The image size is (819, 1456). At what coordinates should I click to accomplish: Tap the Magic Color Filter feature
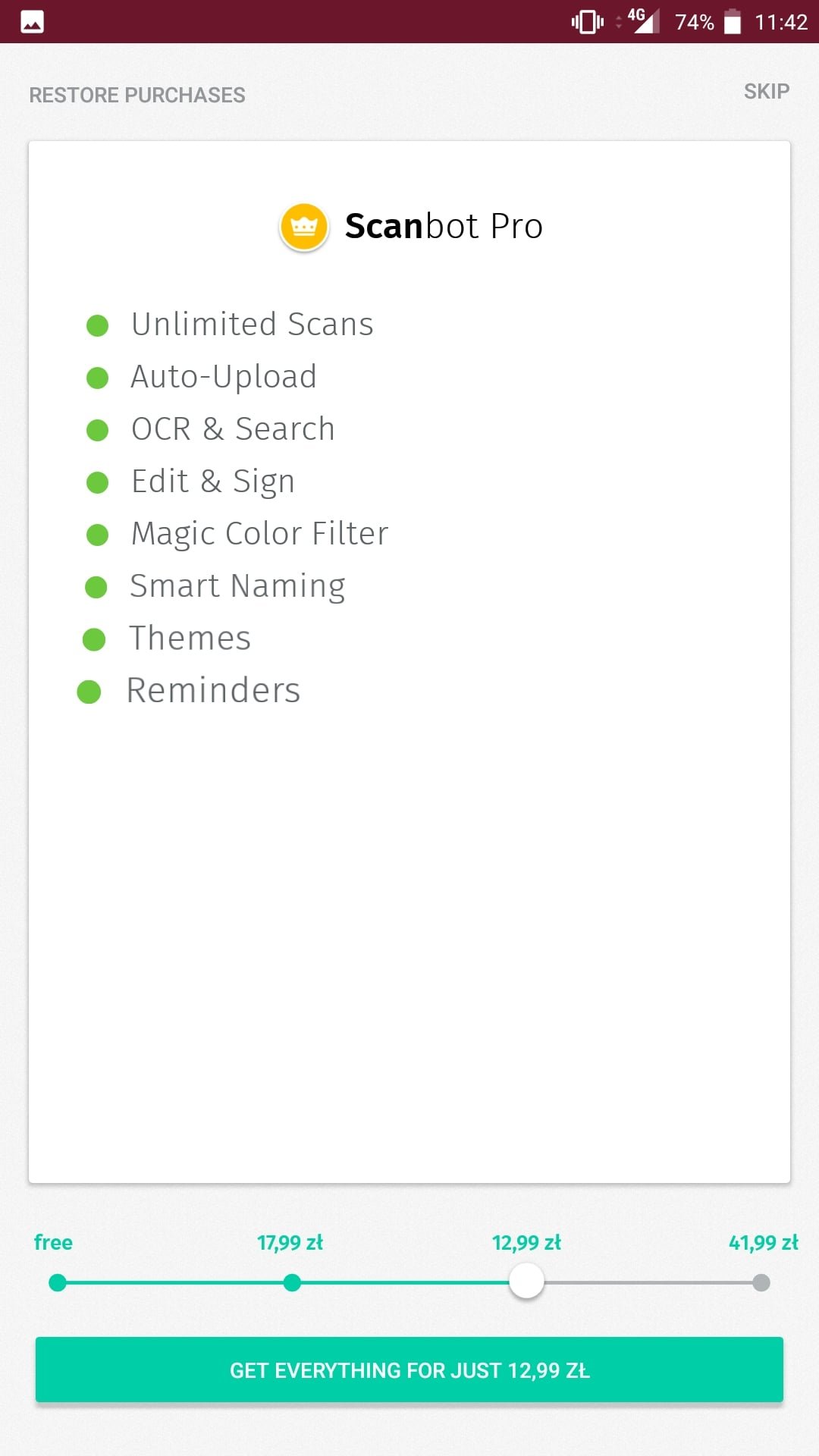click(x=259, y=534)
